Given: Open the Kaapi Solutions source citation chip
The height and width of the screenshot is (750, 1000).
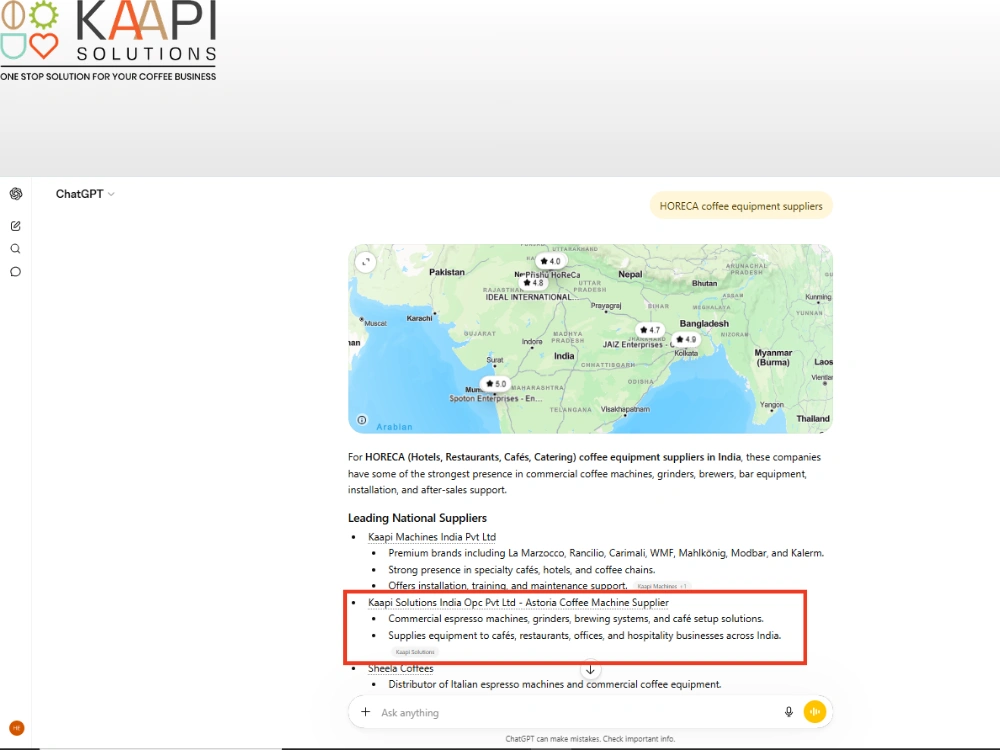Looking at the screenshot, I should (x=415, y=652).
